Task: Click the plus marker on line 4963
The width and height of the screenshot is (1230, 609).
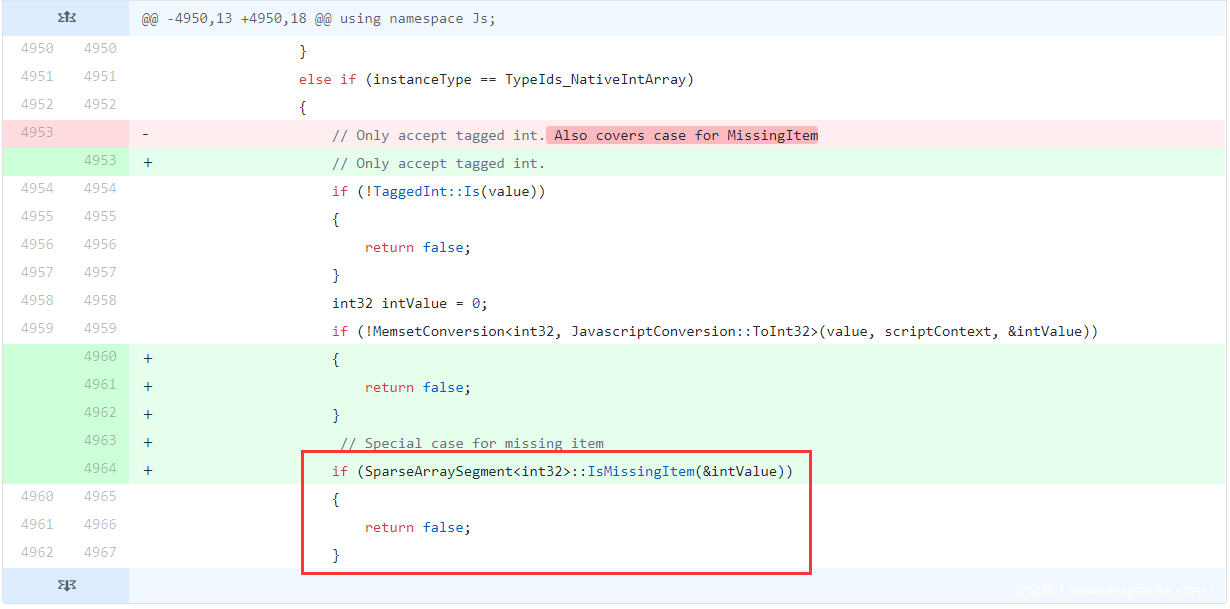Action: pyautogui.click(x=147, y=442)
